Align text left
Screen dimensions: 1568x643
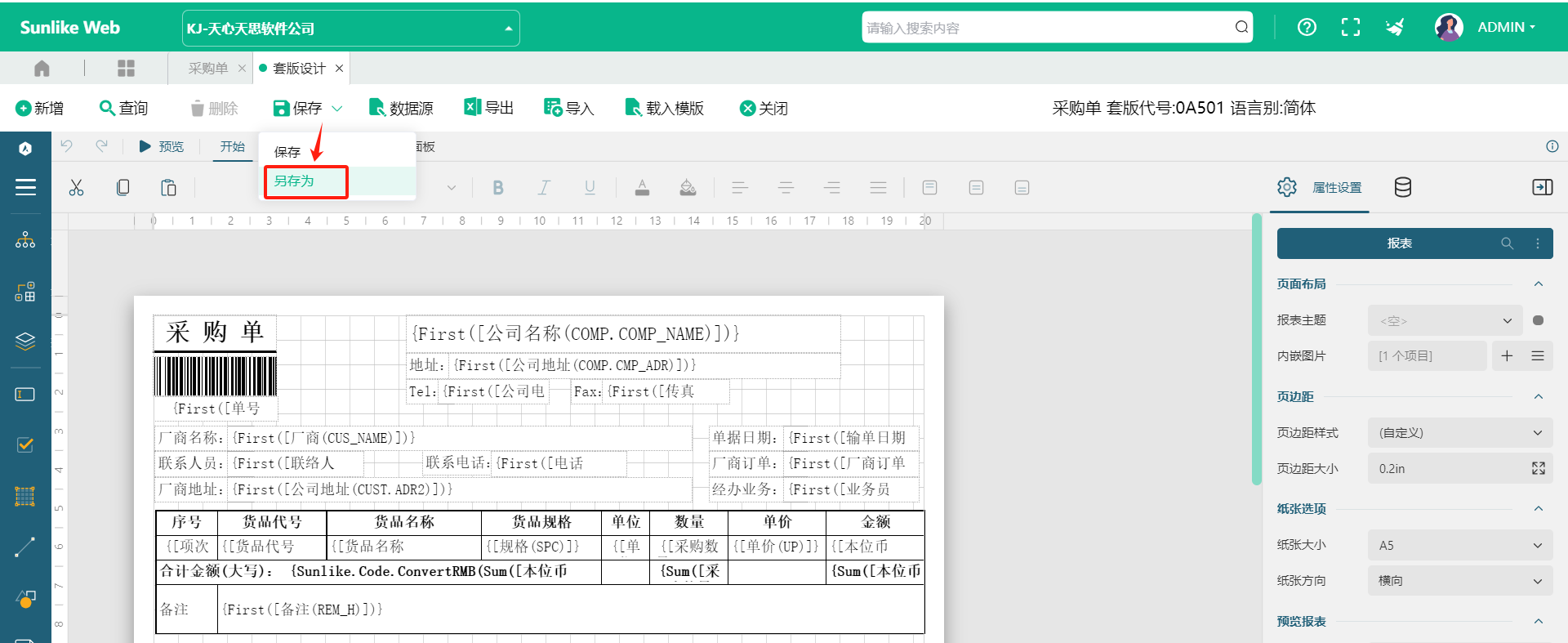(740, 188)
